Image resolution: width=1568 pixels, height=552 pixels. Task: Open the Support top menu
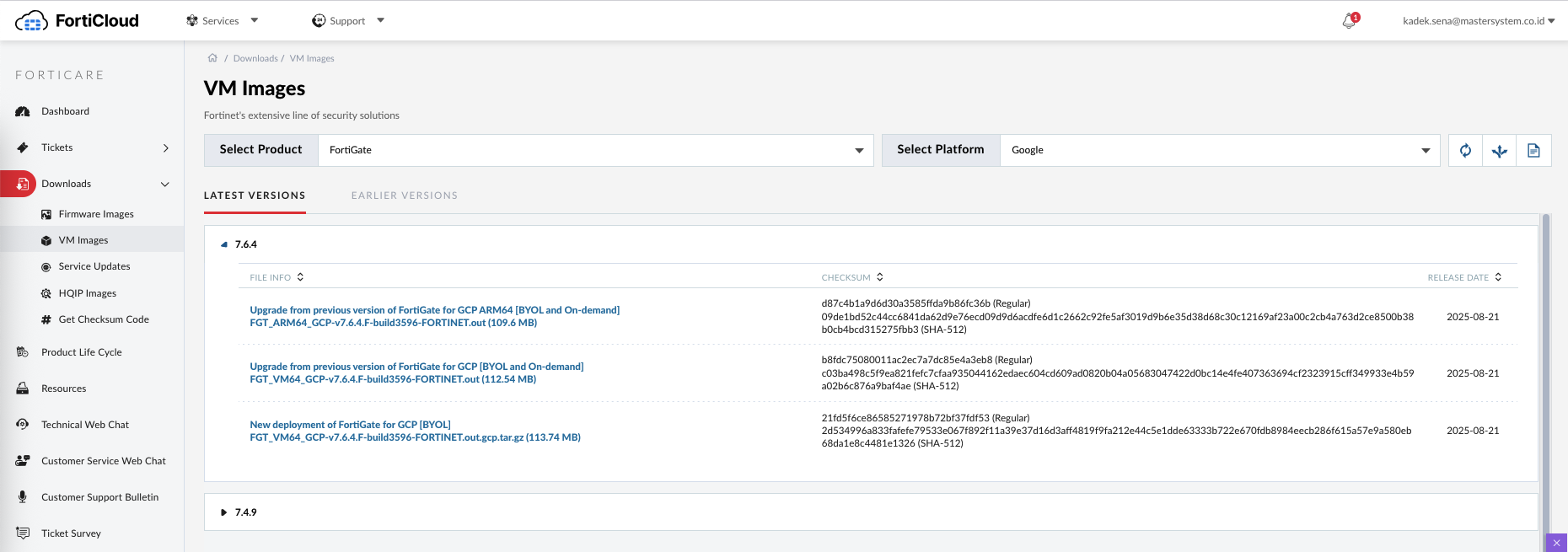(347, 21)
